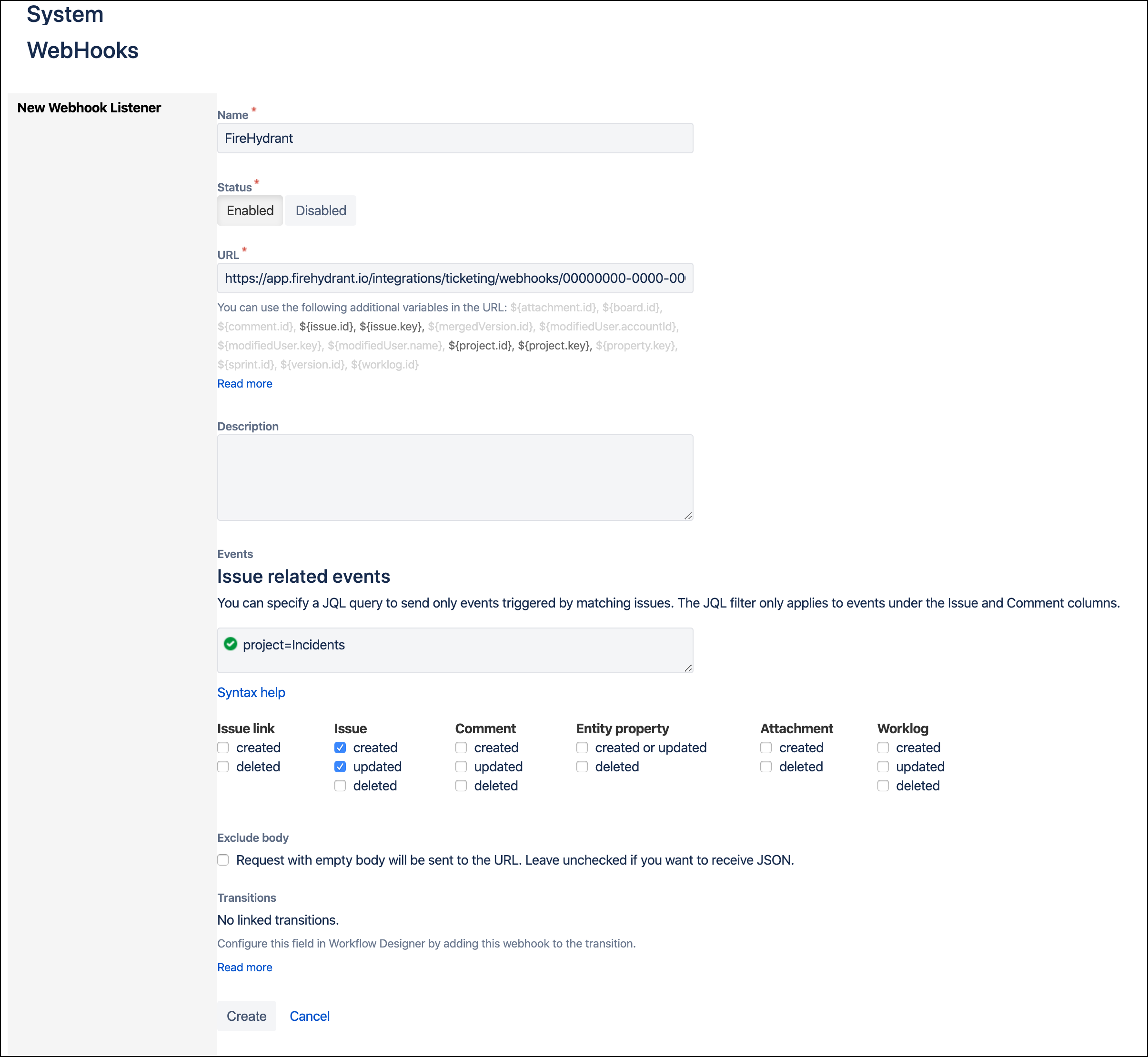Click Create to save the webhook
This screenshot has height=1057, width=1148.
[247, 1017]
